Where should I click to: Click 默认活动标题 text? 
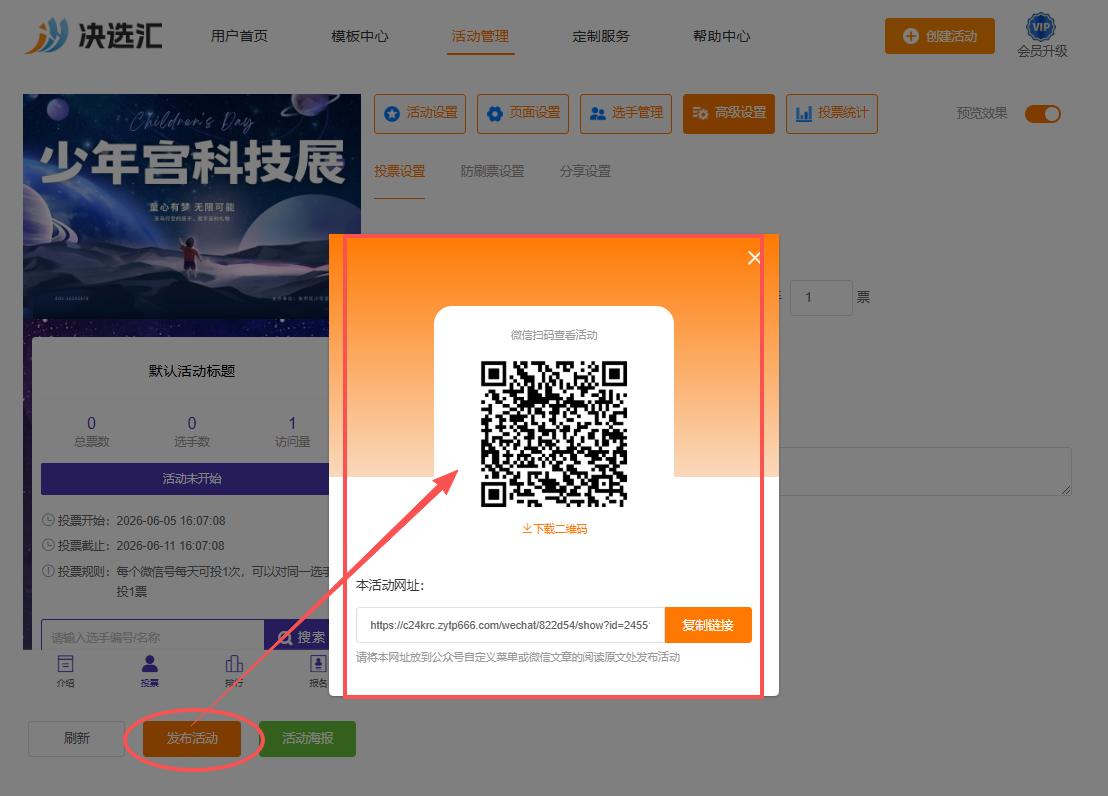pyautogui.click(x=191, y=371)
